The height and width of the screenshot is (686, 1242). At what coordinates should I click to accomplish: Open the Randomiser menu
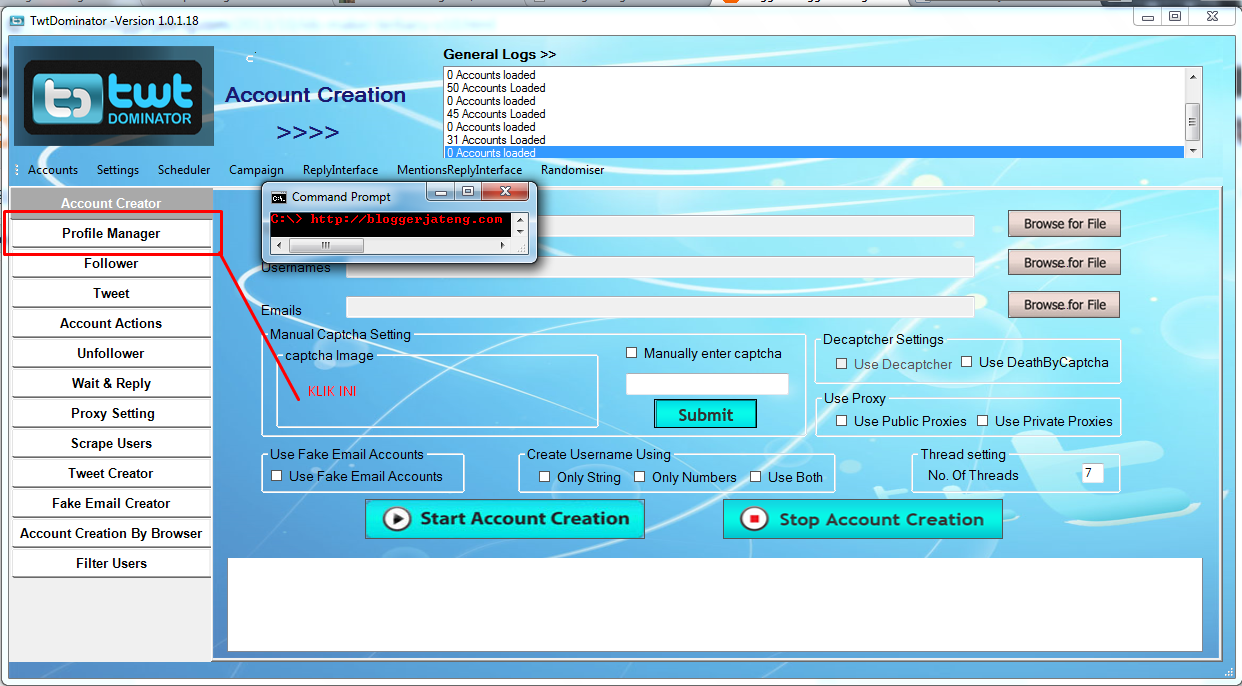(572, 170)
